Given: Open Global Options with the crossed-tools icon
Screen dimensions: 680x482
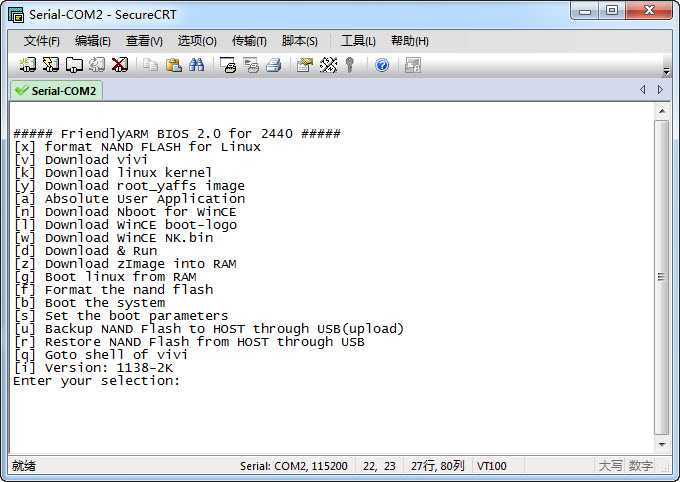Looking at the screenshot, I should pyautogui.click(x=328, y=65).
